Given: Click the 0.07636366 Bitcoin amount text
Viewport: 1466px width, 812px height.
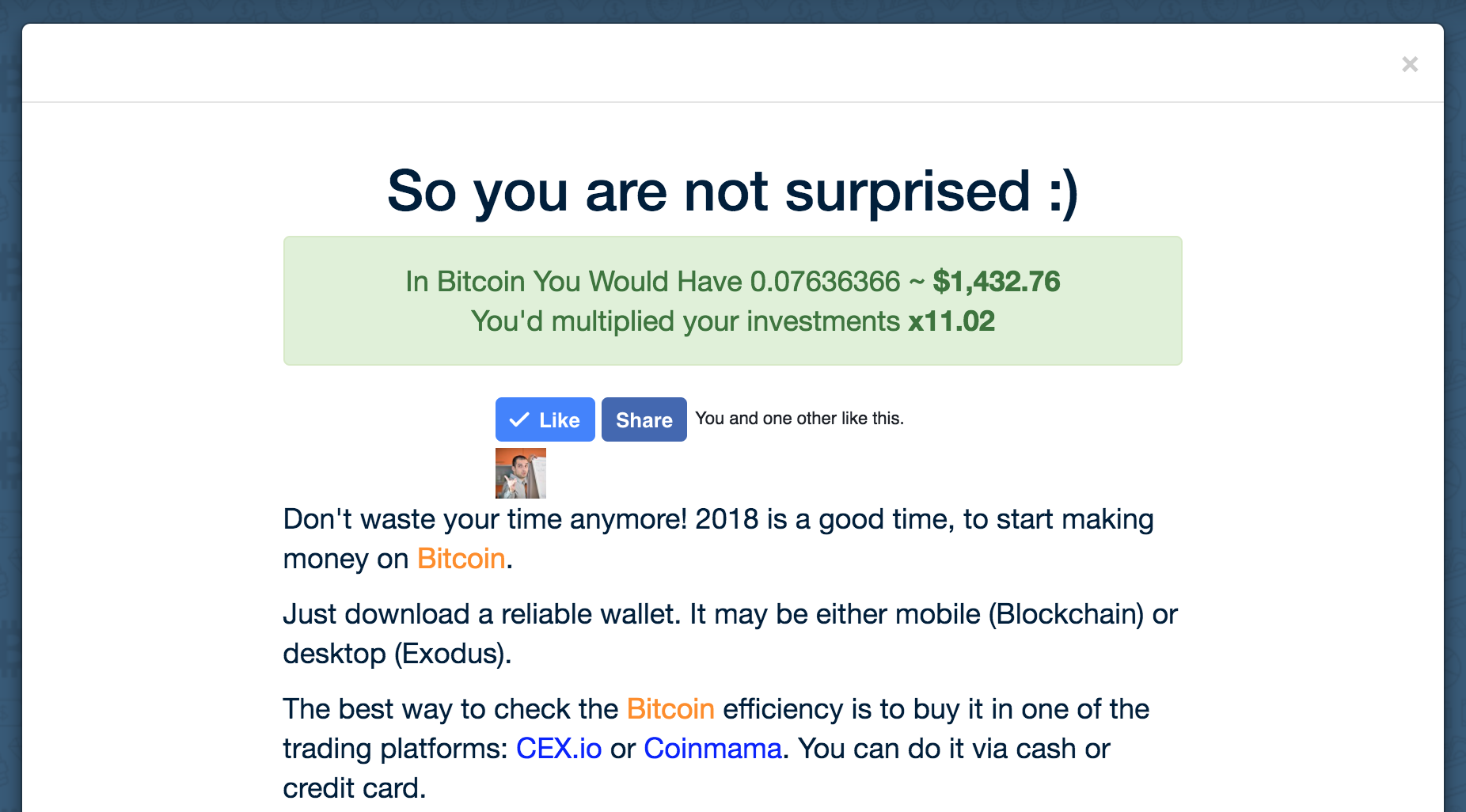Looking at the screenshot, I should point(826,282).
